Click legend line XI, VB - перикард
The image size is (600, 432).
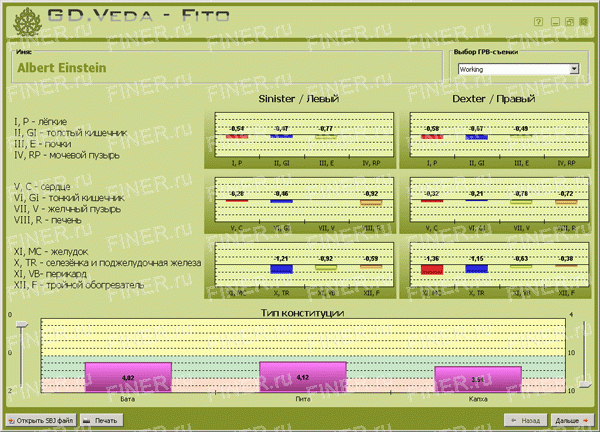(50, 274)
